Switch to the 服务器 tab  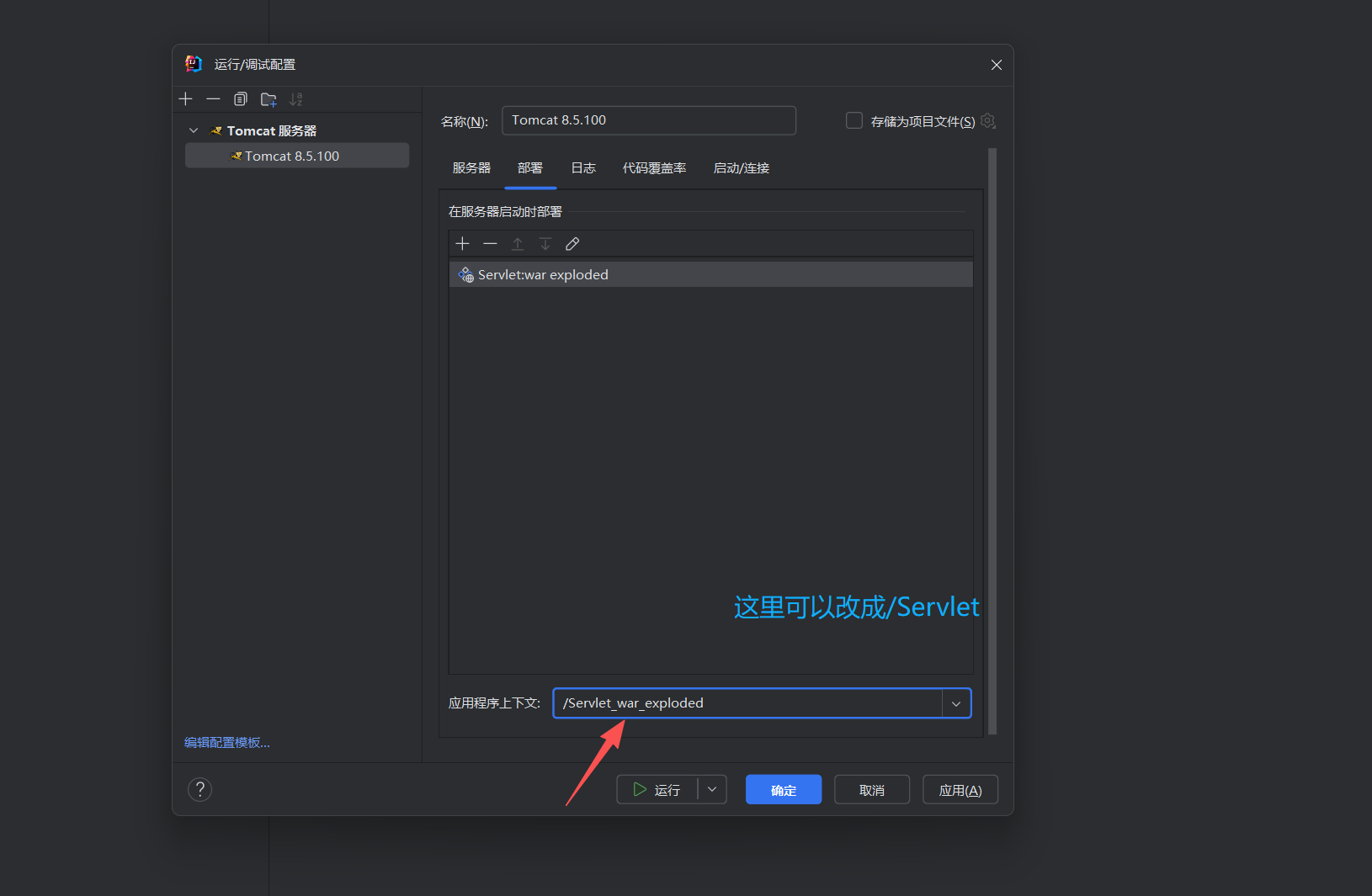471,168
